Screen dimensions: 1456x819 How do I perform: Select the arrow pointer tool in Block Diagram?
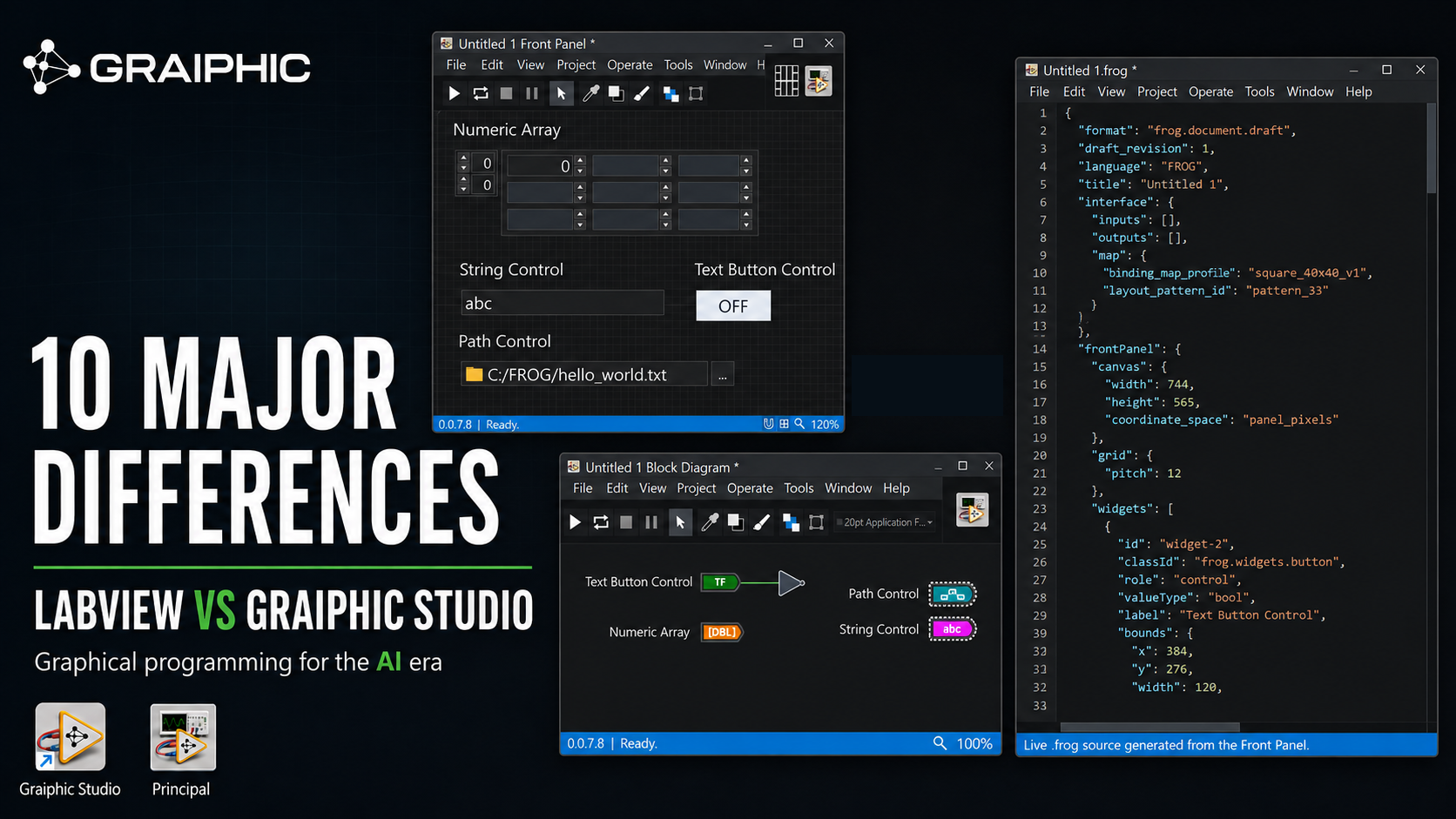tap(680, 522)
